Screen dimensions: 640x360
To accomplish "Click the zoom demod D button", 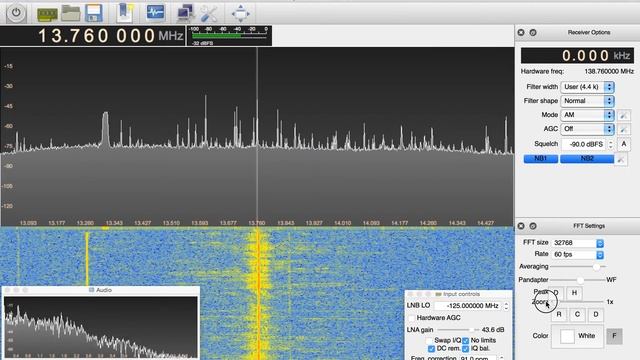I will pos(596,314).
